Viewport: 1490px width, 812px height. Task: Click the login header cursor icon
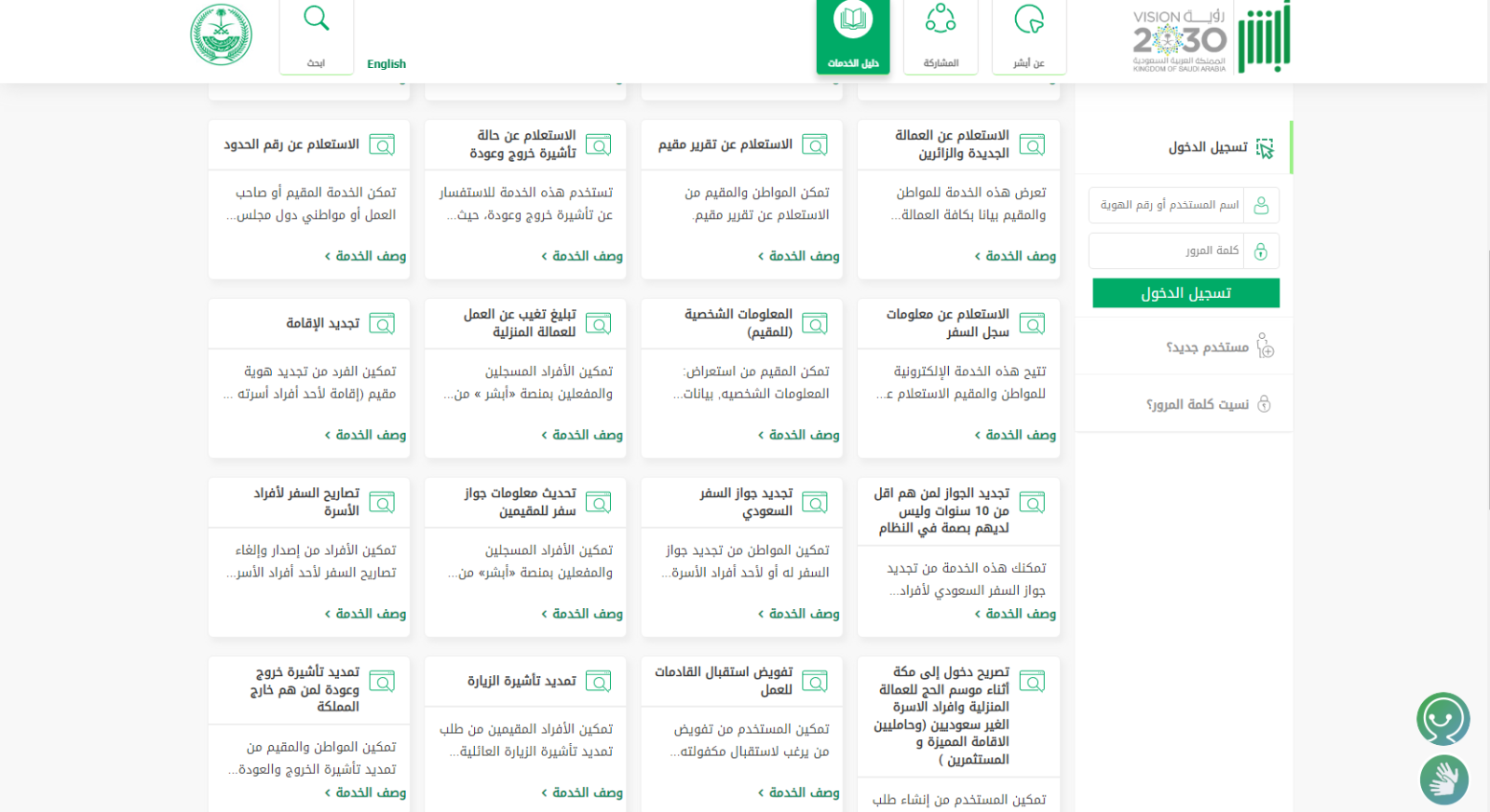(1265, 148)
